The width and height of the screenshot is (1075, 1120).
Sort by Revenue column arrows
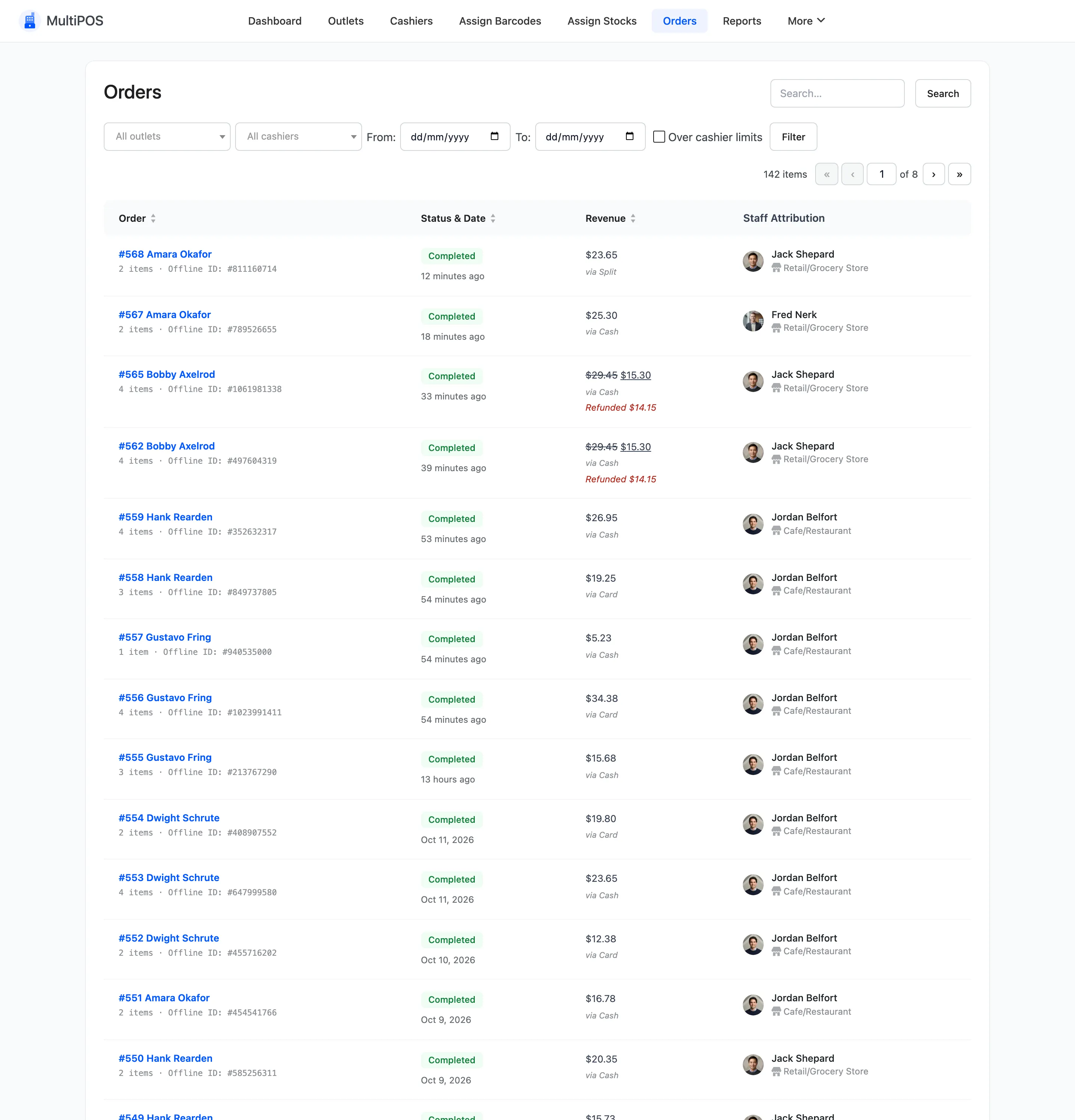(x=633, y=218)
